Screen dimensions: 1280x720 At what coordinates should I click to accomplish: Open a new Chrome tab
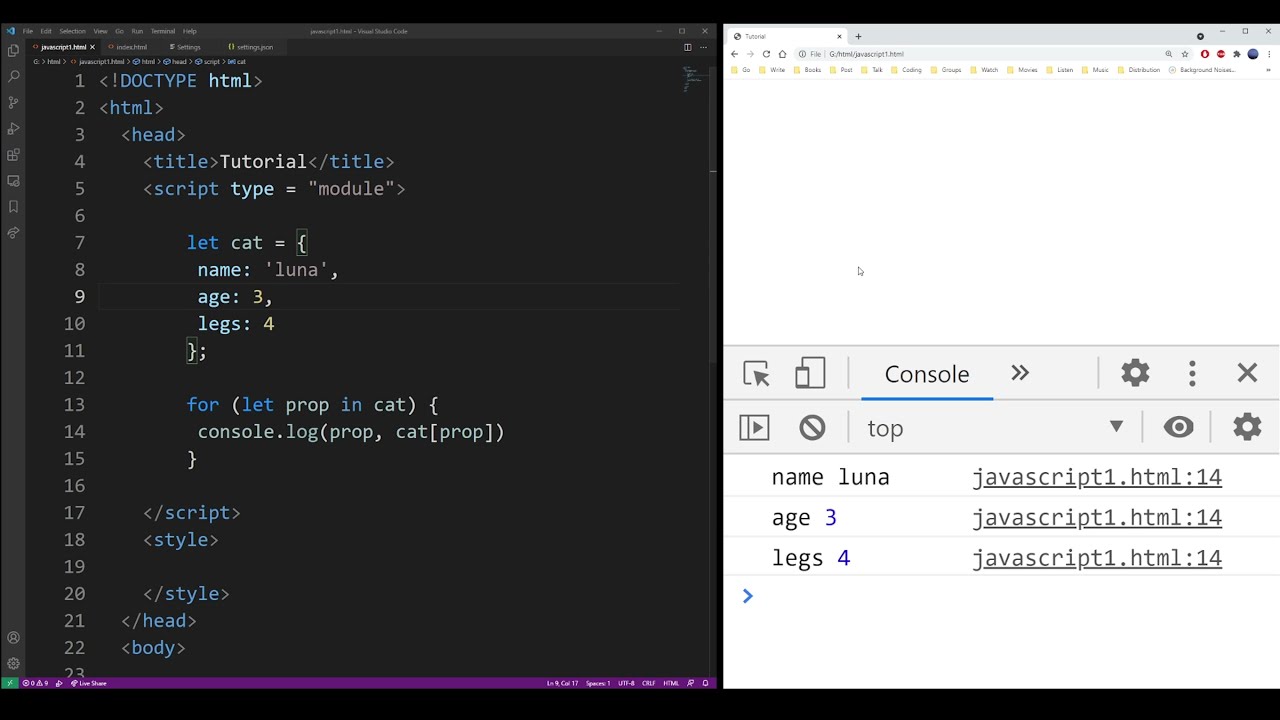tap(858, 36)
